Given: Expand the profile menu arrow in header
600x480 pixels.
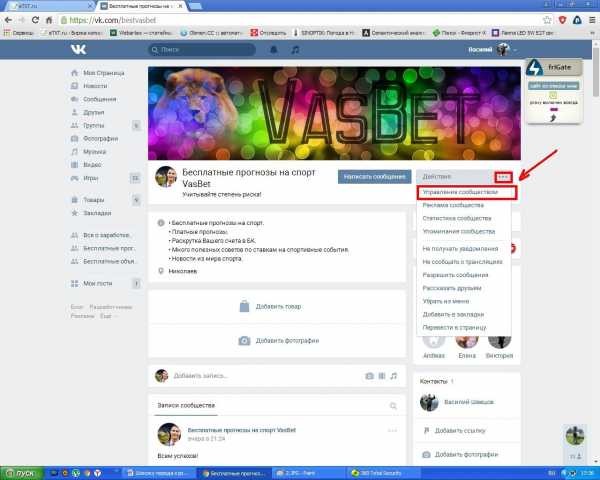Looking at the screenshot, I should coord(515,50).
